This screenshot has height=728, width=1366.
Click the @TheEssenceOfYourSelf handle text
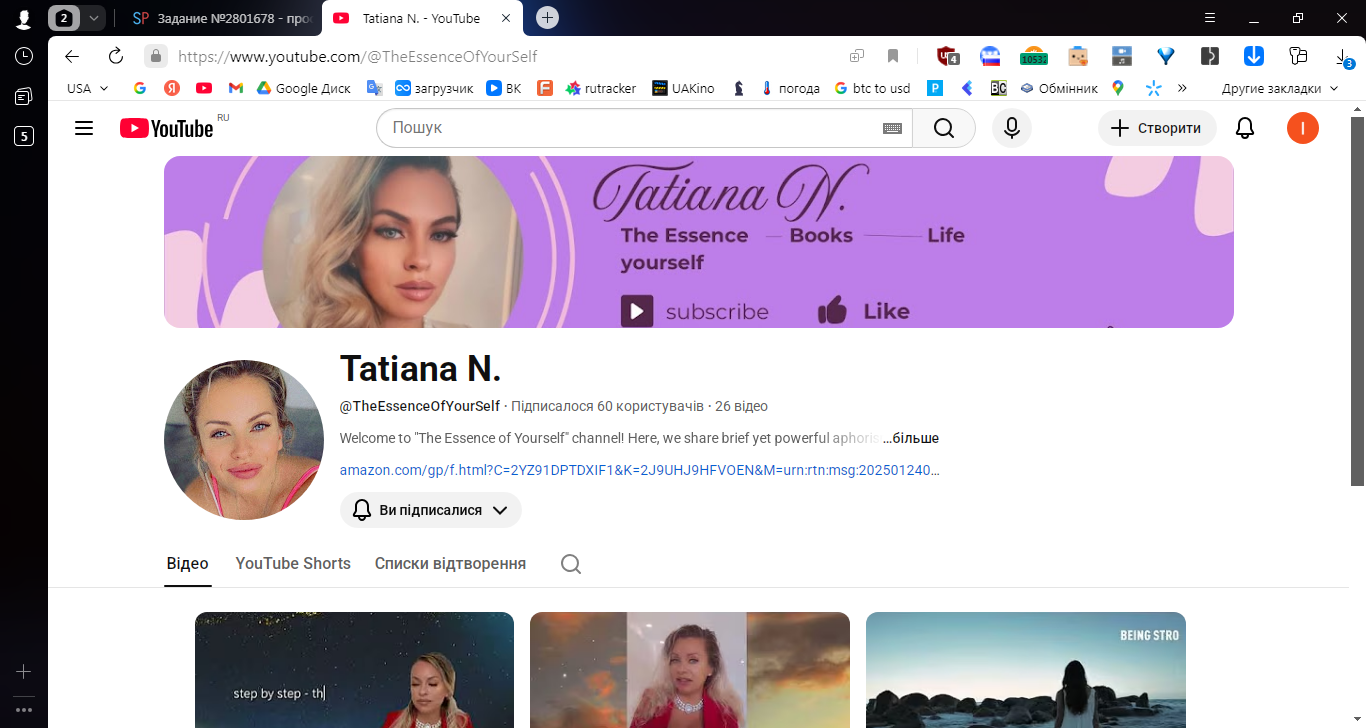coord(420,406)
